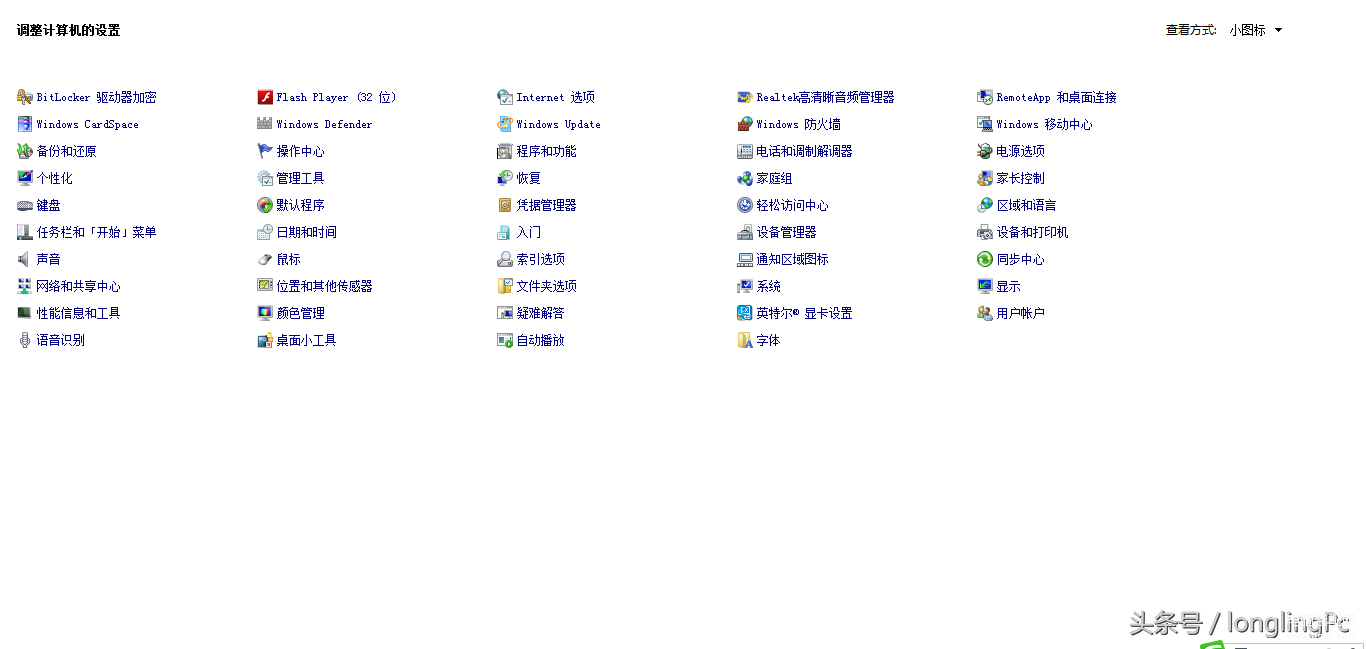Open the 日期和时间 link

307,232
